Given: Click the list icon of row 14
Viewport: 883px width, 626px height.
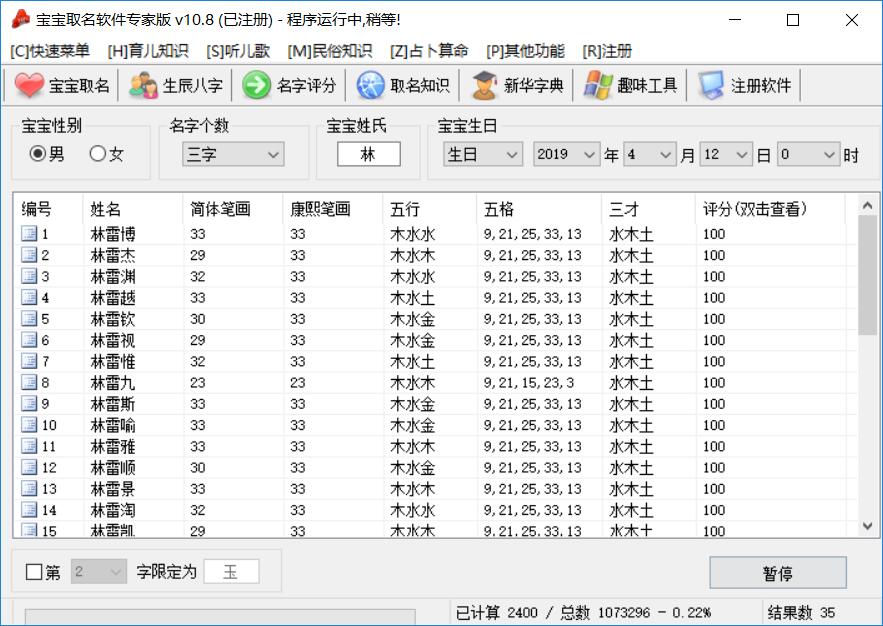Looking at the screenshot, I should tap(29, 509).
